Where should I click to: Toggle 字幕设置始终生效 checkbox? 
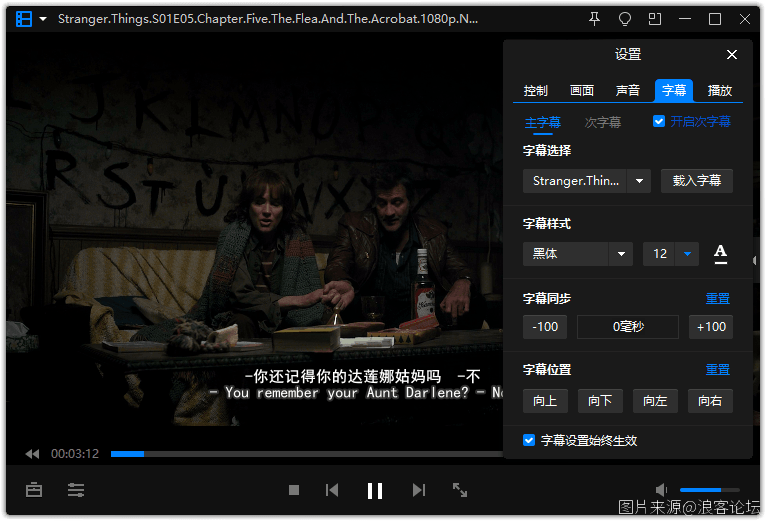coord(529,440)
